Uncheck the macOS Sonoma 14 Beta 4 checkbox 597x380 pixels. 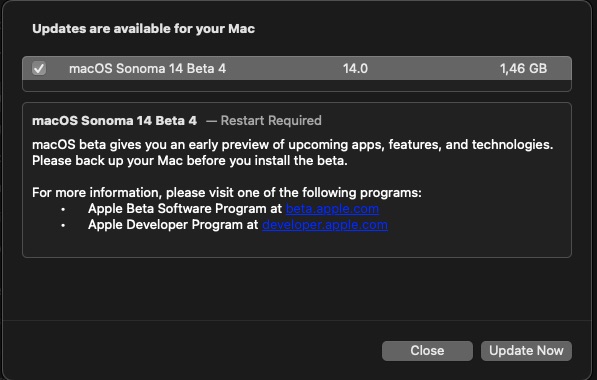39,69
